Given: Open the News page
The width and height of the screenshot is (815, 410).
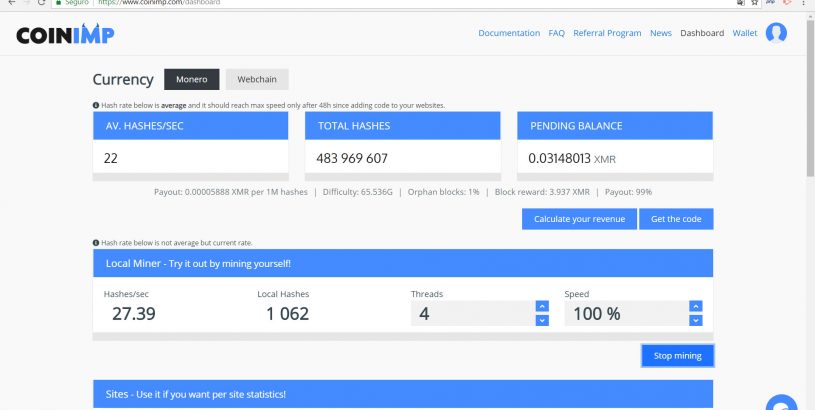Looking at the screenshot, I should pyautogui.click(x=661, y=33).
